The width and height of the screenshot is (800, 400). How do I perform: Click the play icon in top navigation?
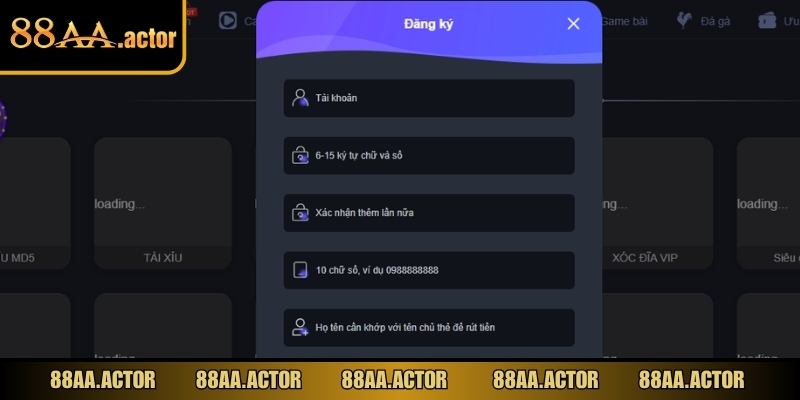click(228, 20)
